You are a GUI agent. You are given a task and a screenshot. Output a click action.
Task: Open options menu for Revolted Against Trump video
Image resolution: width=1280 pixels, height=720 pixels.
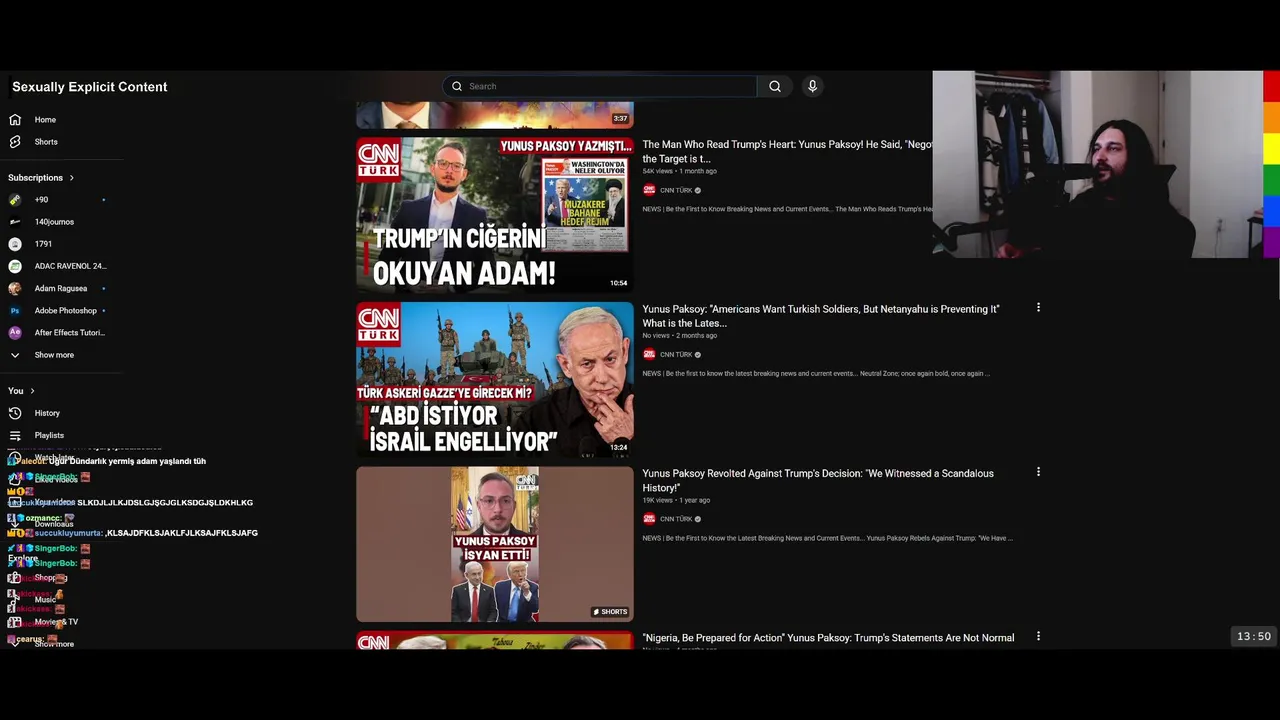(x=1038, y=472)
